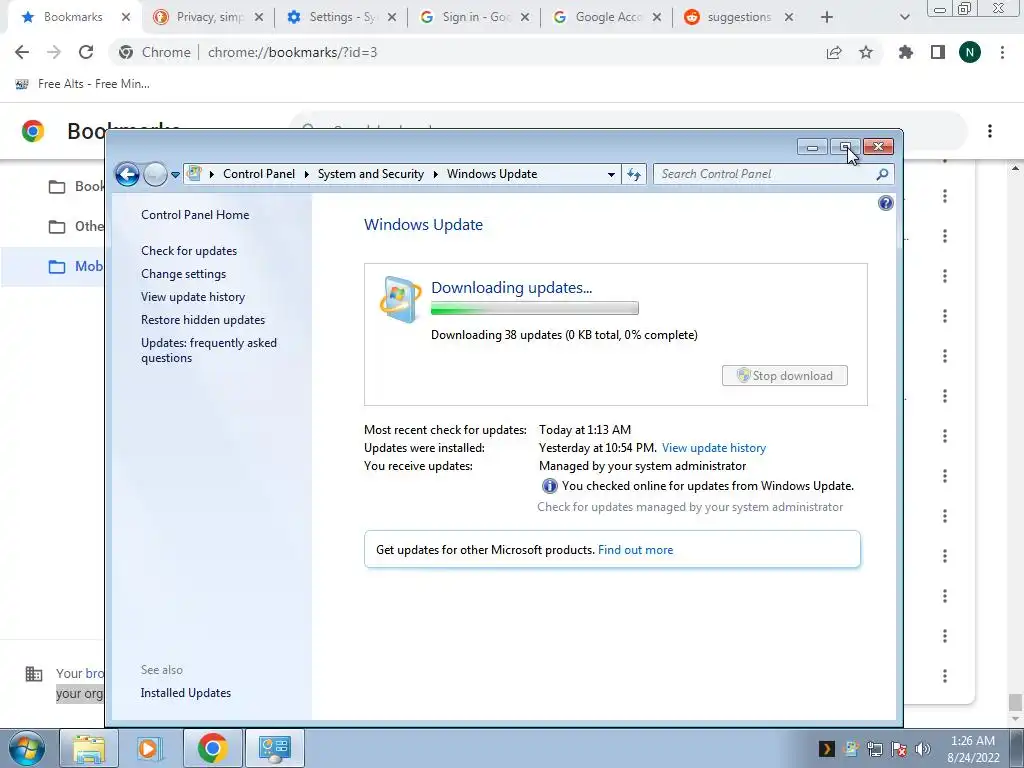
Task: Select Mobile bookmarks folder in Chrome sidebar
Action: pos(54,266)
